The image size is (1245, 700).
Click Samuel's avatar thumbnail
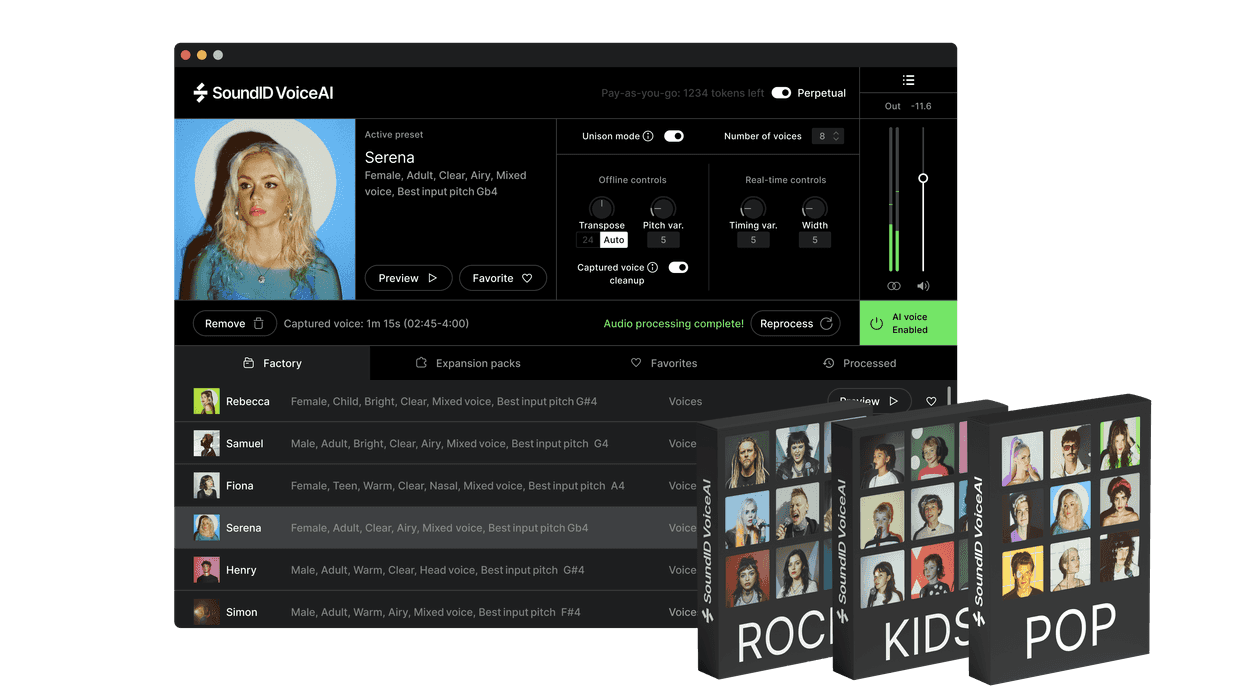pyautogui.click(x=206, y=444)
